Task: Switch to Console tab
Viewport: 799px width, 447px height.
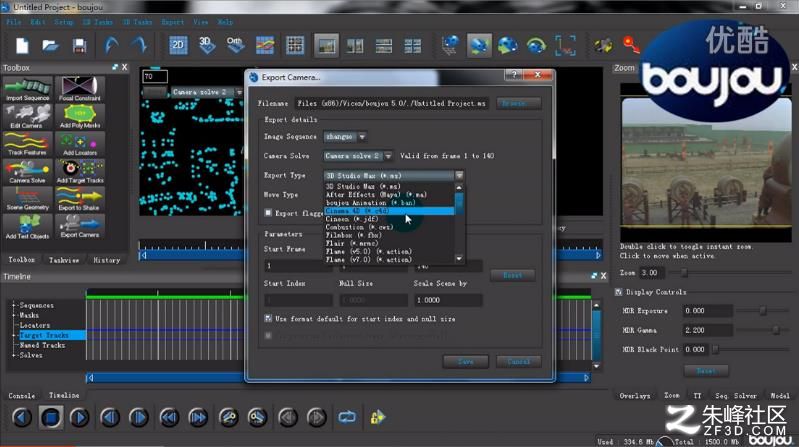Action: click(x=21, y=396)
